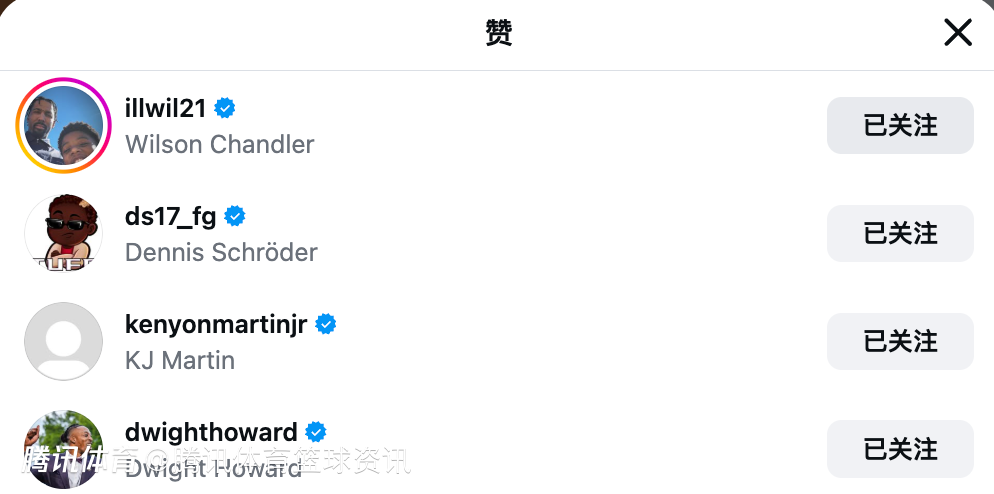The image size is (994, 494).
Task: Visit the dwighthoward username link
Action: pyautogui.click(x=211, y=432)
